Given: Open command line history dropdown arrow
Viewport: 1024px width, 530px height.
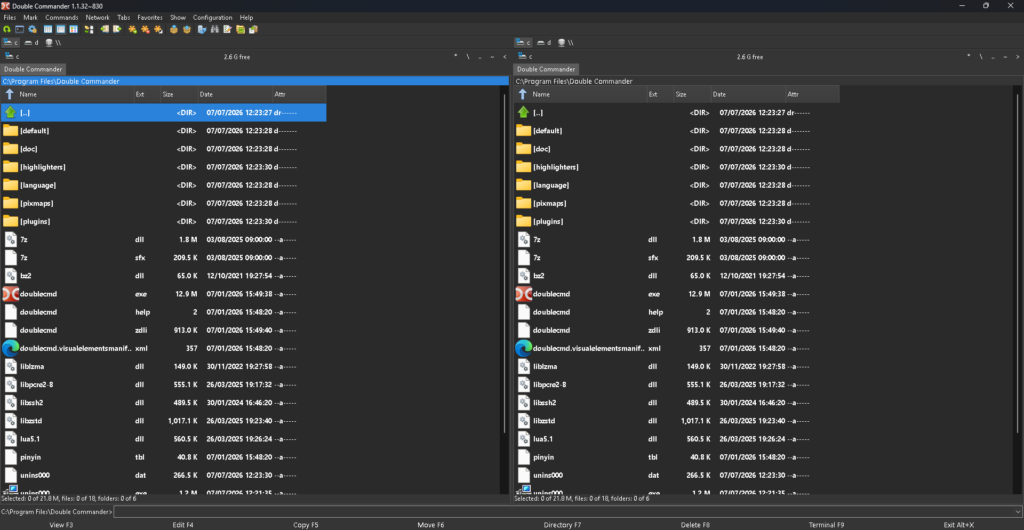Looking at the screenshot, I should (1018, 512).
